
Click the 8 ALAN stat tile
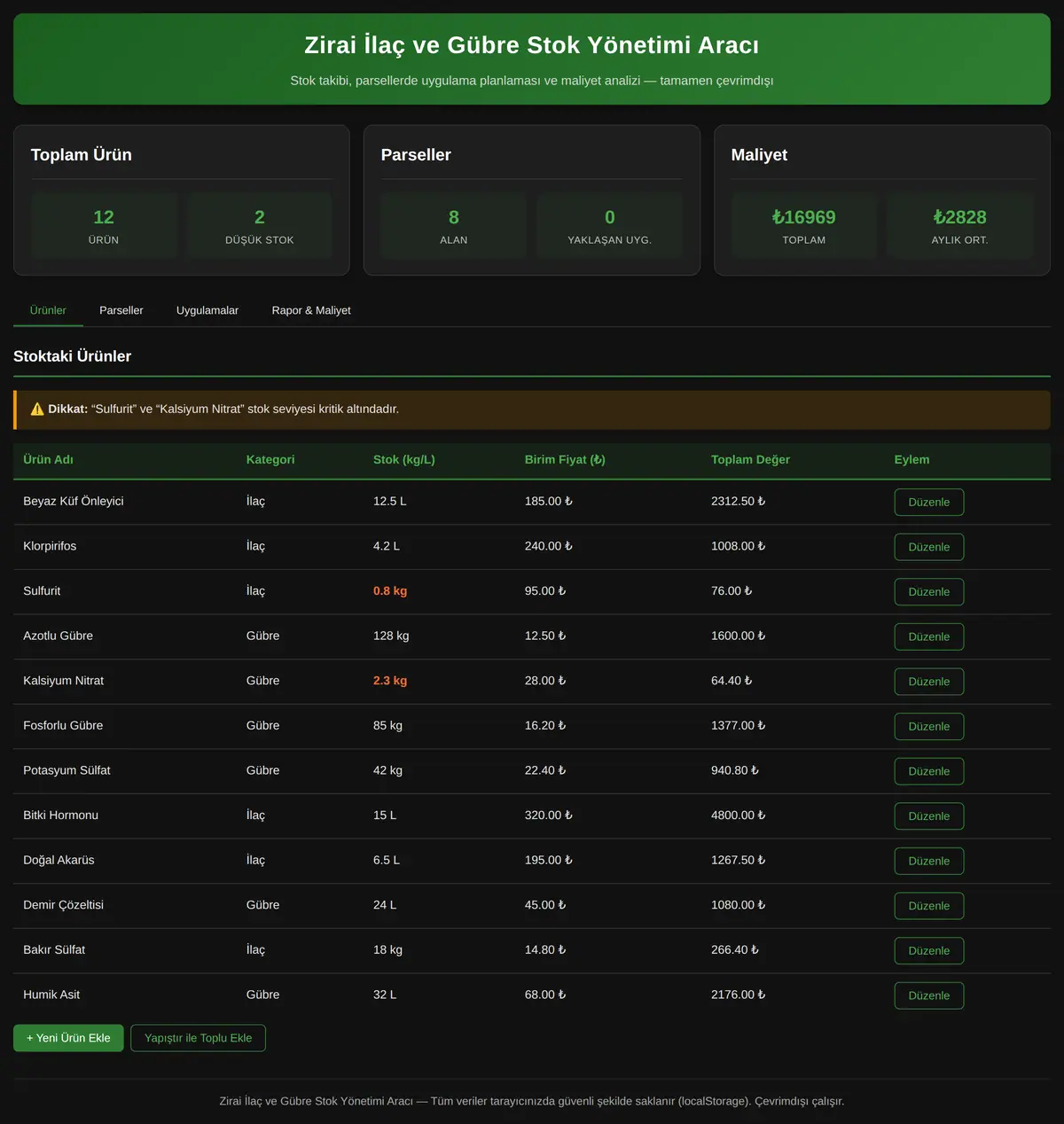pos(454,226)
